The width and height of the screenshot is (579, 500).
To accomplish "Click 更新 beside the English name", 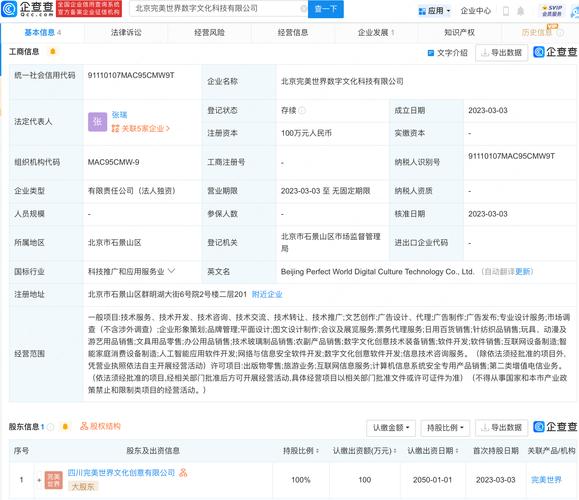I will [524, 272].
